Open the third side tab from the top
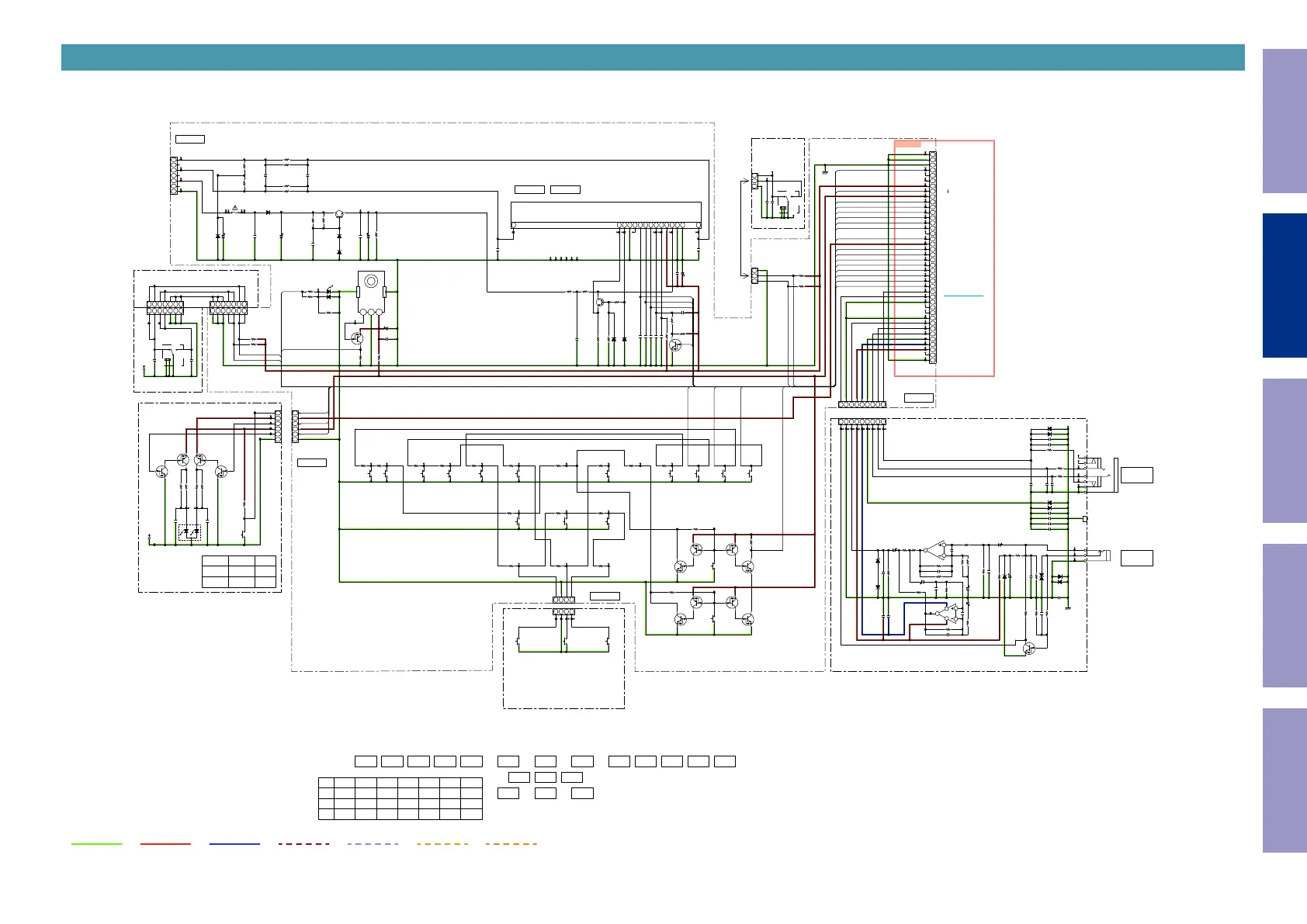1307x924 pixels. point(1284,450)
